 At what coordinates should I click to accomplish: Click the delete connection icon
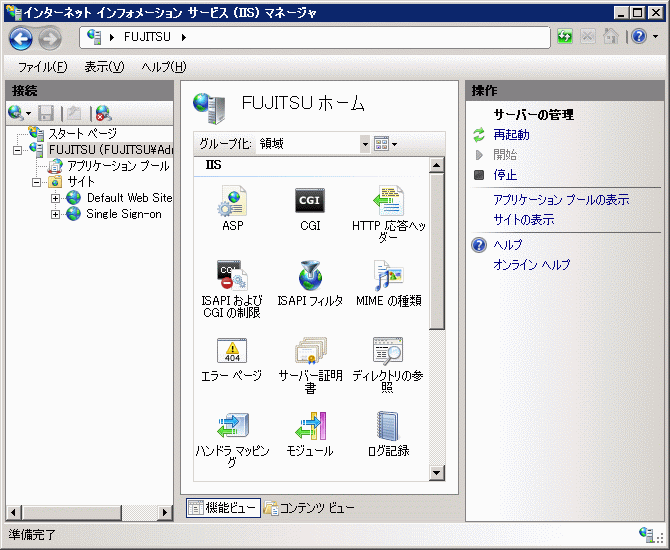(103, 113)
